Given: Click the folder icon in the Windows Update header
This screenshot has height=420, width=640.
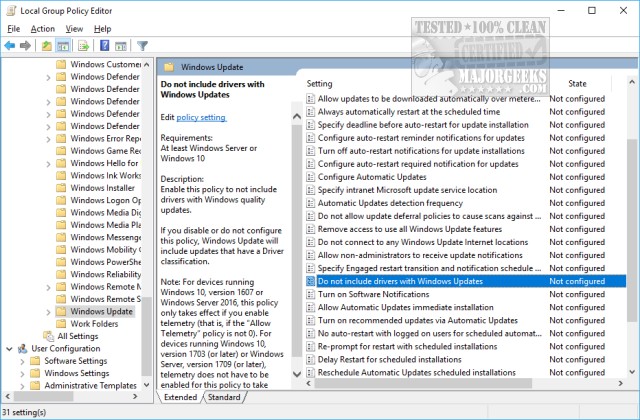Looking at the screenshot, I should tap(169, 67).
